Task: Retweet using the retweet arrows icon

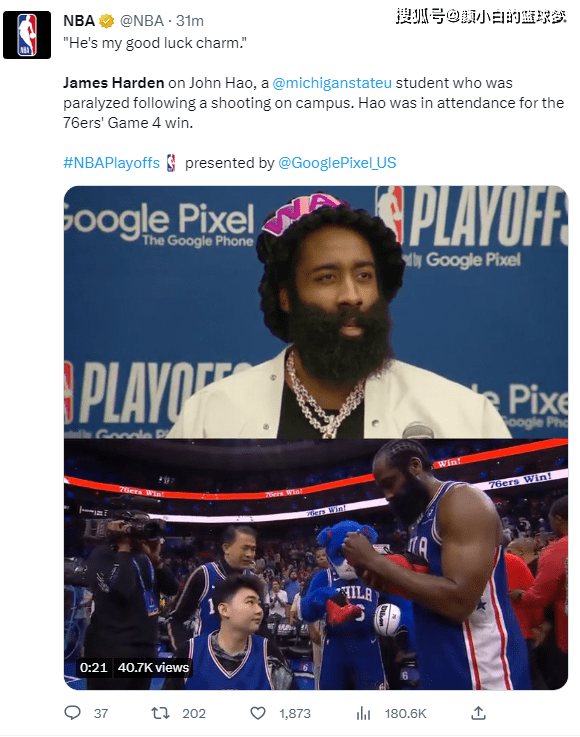Action: [160, 713]
